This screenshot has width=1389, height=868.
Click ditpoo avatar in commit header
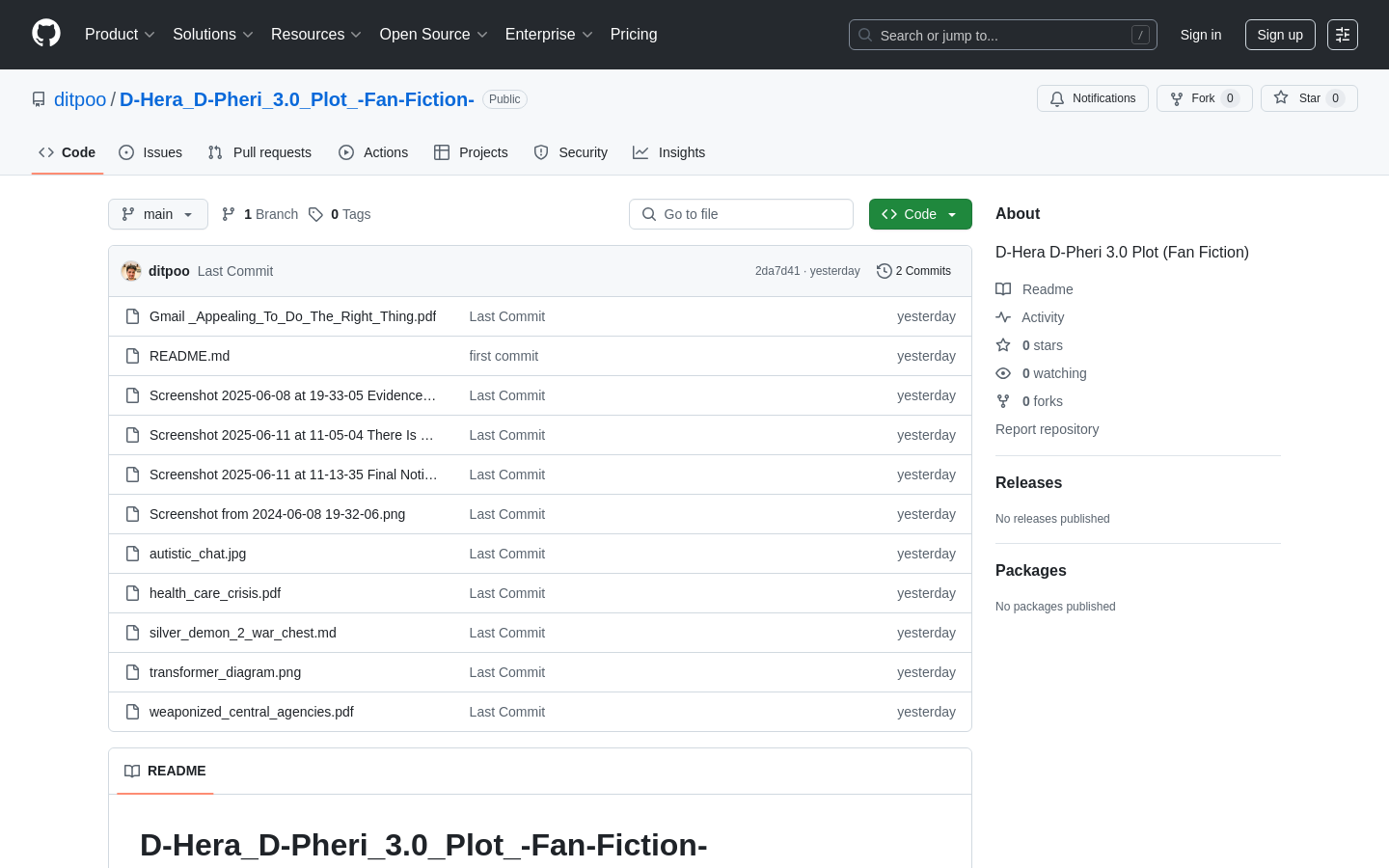131,271
